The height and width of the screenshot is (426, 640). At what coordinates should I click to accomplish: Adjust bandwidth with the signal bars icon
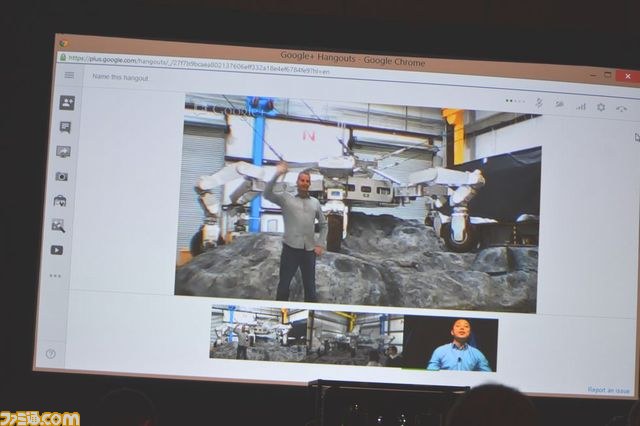580,106
